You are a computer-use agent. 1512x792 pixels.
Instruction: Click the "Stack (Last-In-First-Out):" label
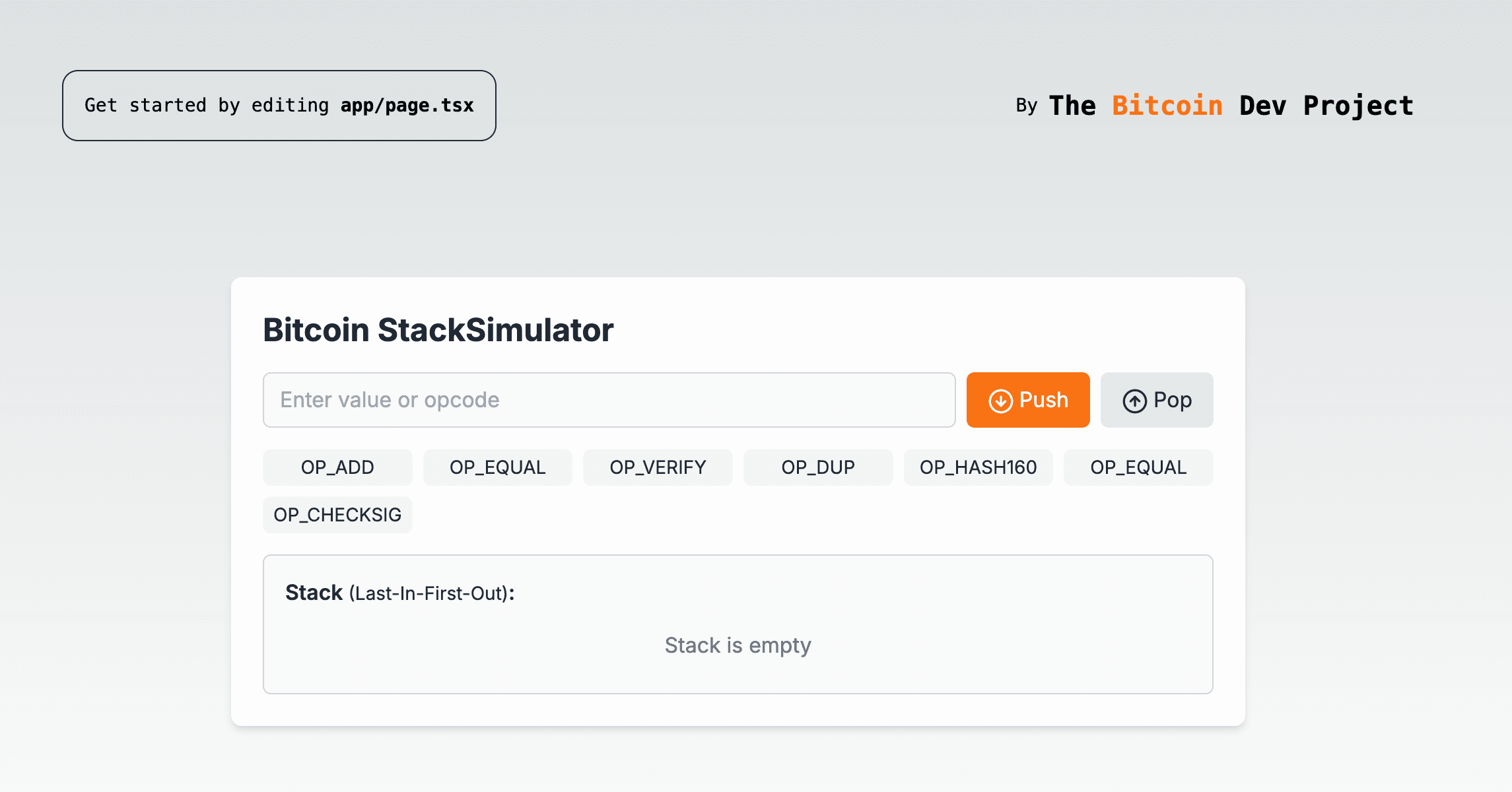coord(399,593)
